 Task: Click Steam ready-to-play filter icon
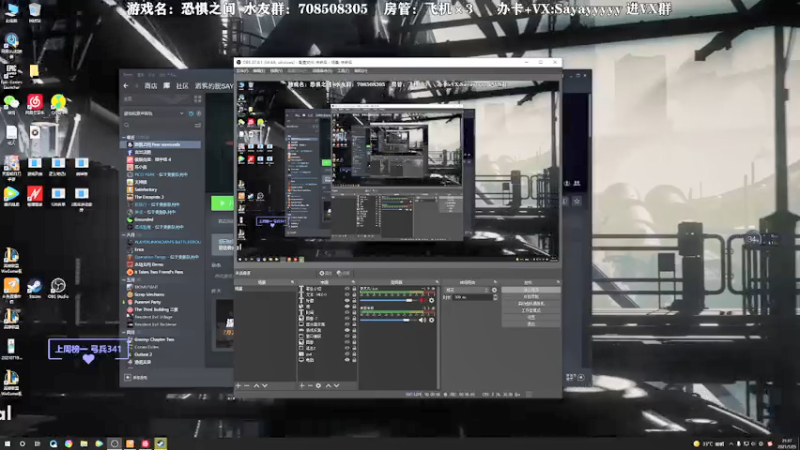pyautogui.click(x=198, y=113)
